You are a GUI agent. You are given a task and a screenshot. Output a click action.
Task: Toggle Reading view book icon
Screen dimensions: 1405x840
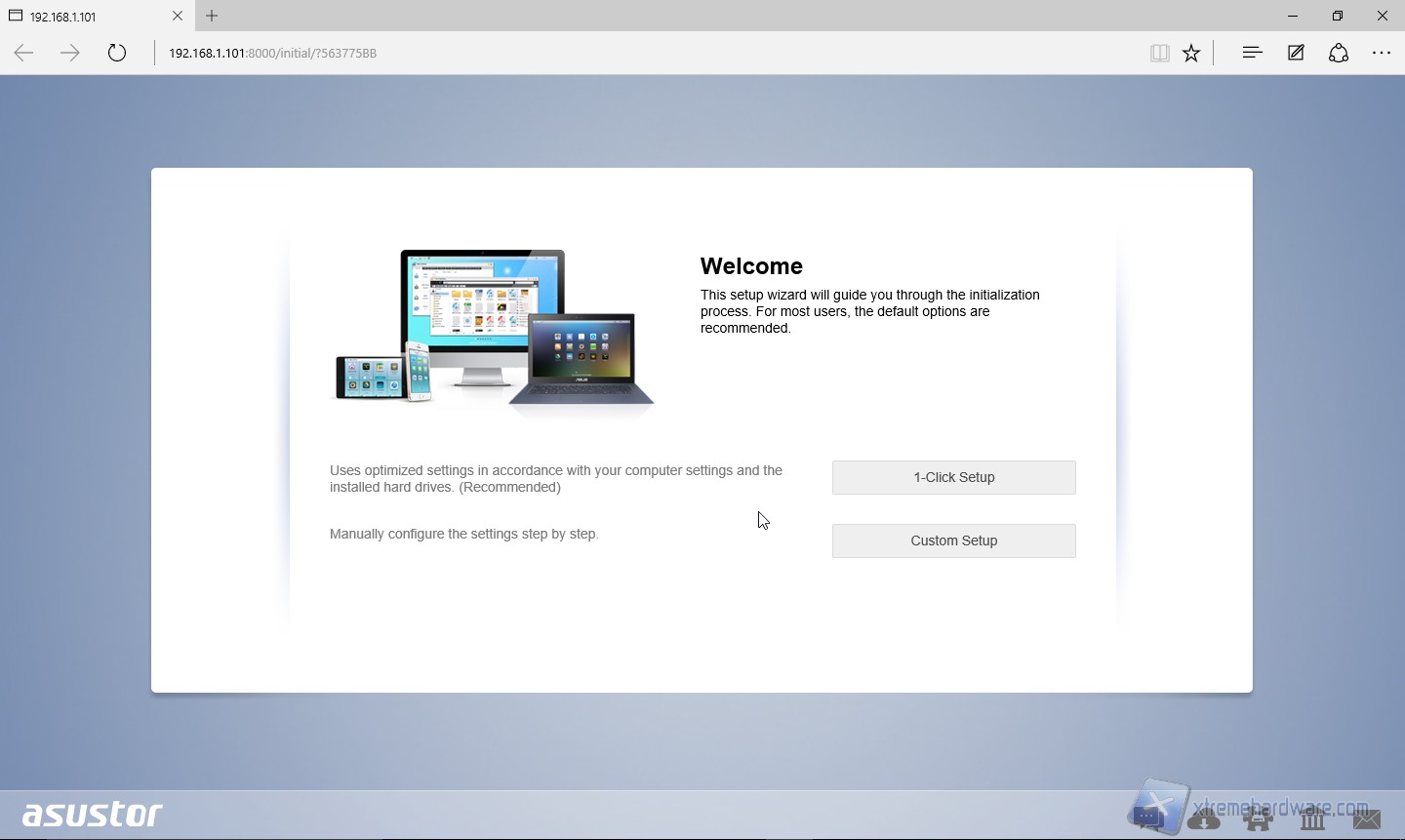1159,53
